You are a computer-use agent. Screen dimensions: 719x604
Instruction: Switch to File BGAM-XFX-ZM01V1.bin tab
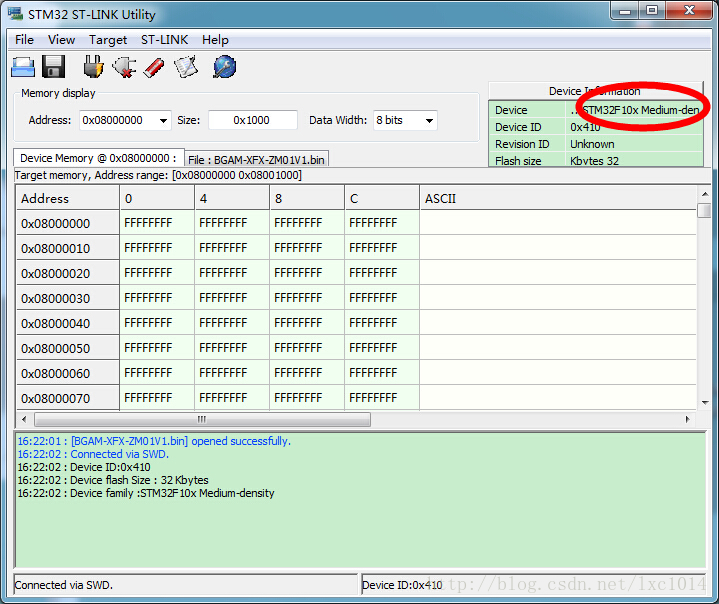(x=256, y=160)
